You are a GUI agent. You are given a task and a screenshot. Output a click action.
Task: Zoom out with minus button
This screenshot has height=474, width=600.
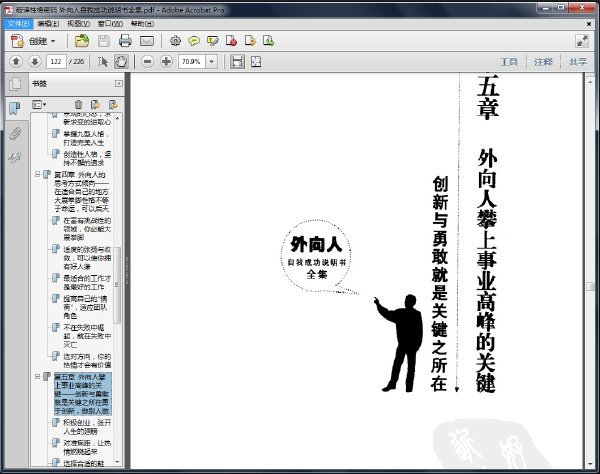tap(147, 62)
